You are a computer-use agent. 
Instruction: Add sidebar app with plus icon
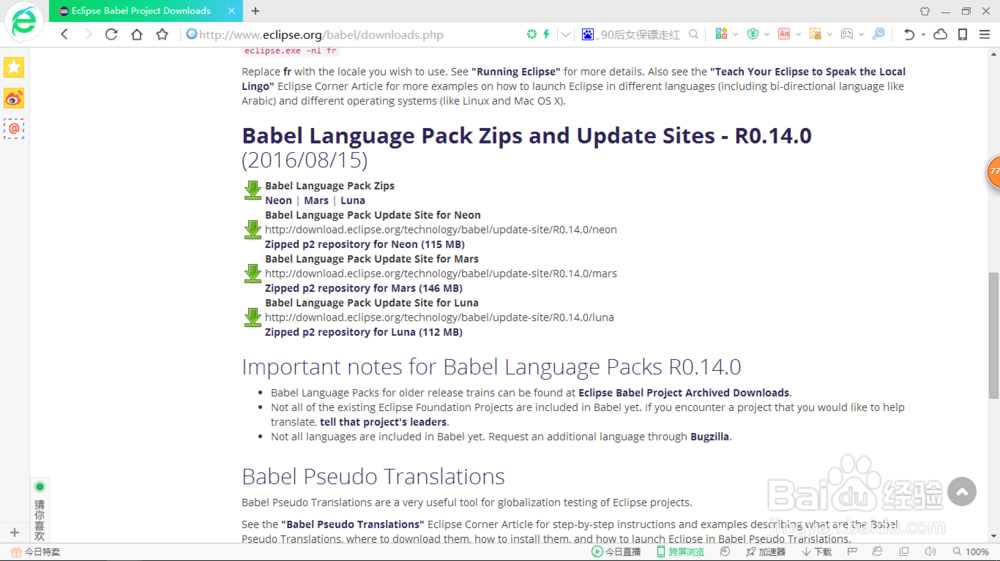pos(14,532)
